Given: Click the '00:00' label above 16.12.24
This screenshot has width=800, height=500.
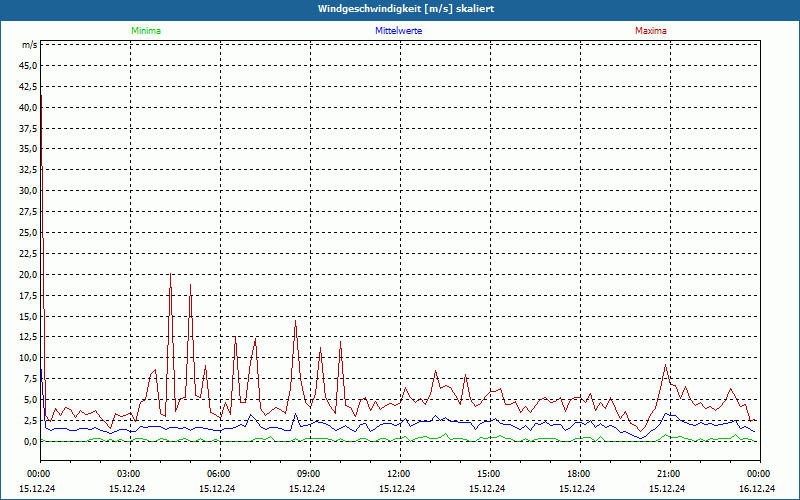Looking at the screenshot, I should [760, 474].
